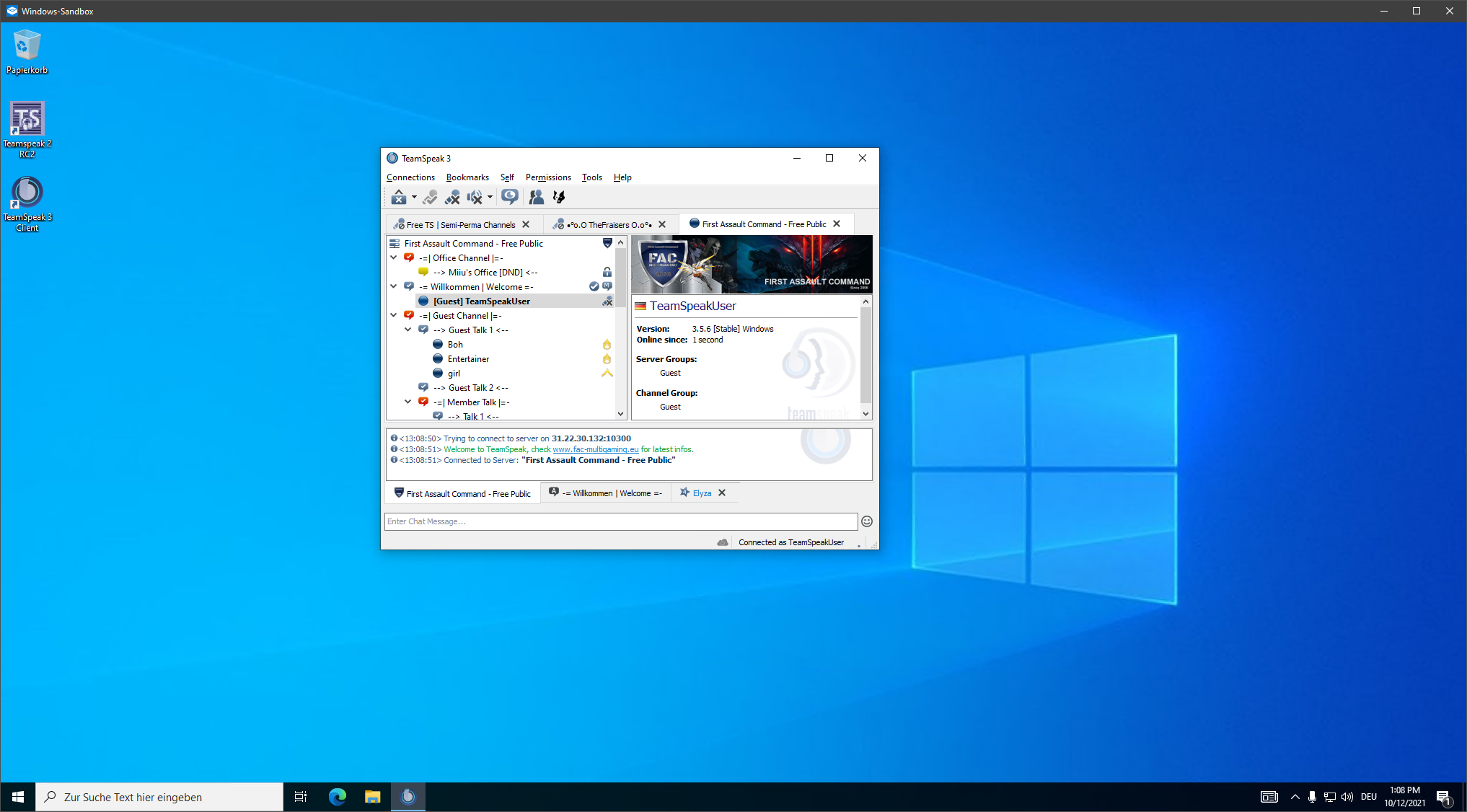Click default-channel checkmark icon on Willkommen row
Image resolution: width=1467 pixels, height=812 pixels.
coord(594,287)
